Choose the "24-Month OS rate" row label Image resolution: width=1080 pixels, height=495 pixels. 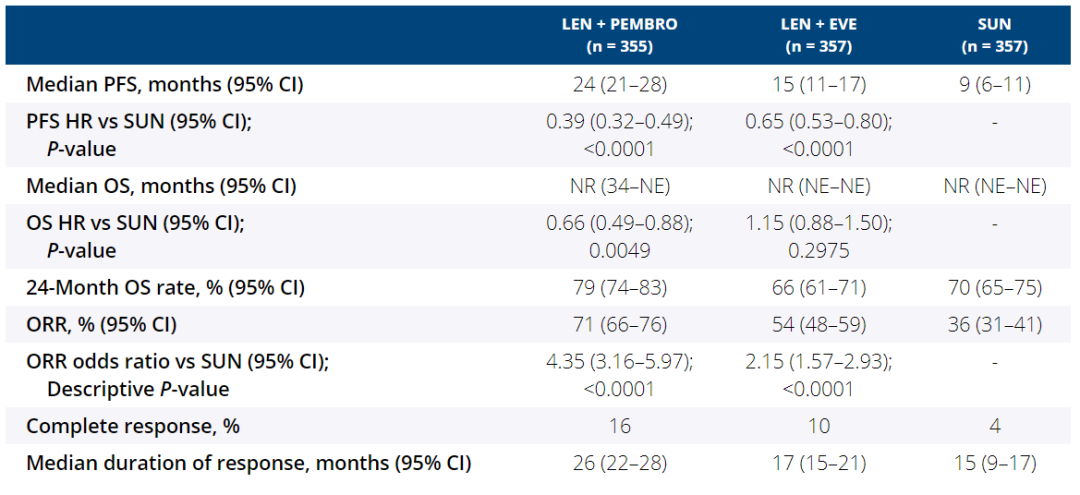(x=165, y=288)
